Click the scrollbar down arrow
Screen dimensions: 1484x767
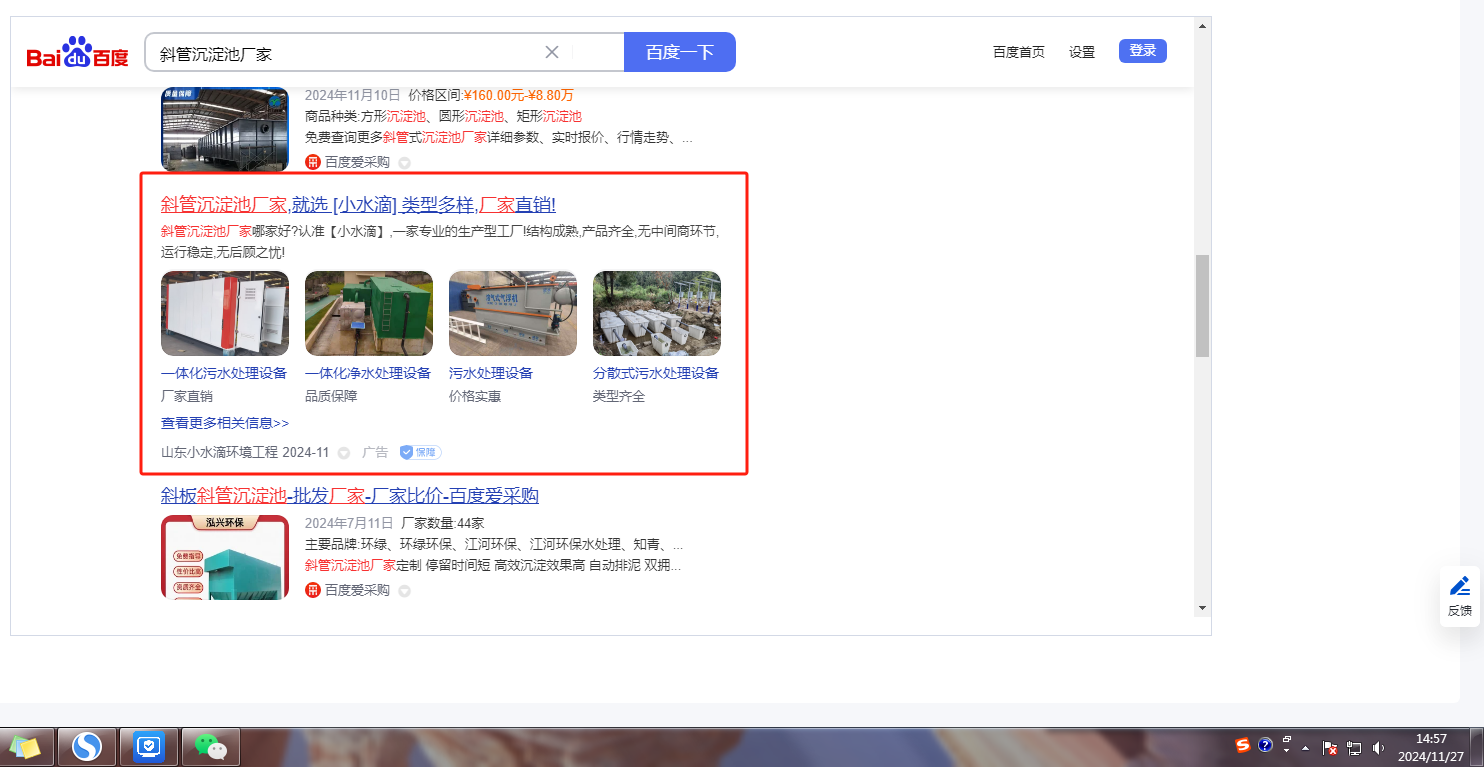coord(1202,608)
